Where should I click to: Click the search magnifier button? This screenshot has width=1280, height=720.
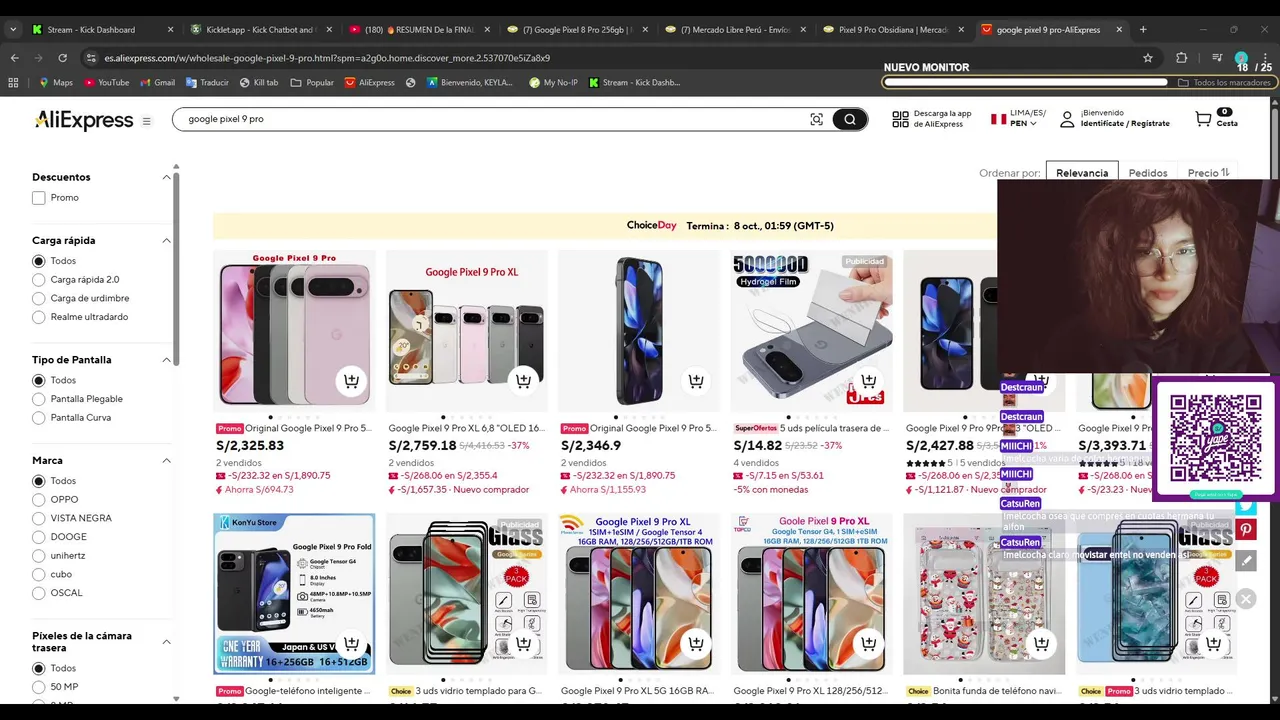(x=849, y=120)
